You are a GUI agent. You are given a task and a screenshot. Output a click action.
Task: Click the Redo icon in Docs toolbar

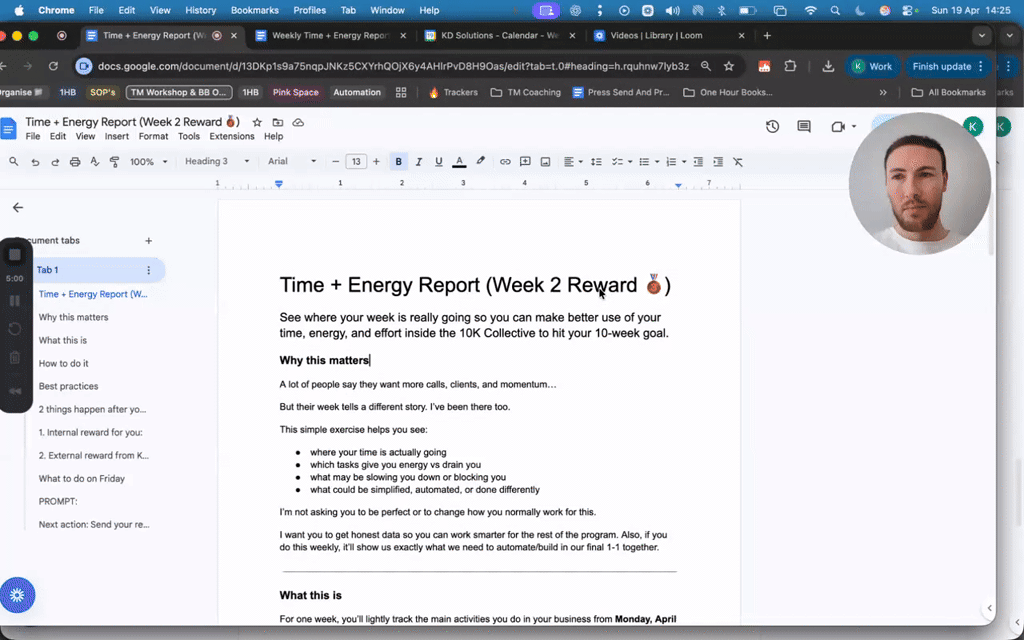tap(55, 162)
